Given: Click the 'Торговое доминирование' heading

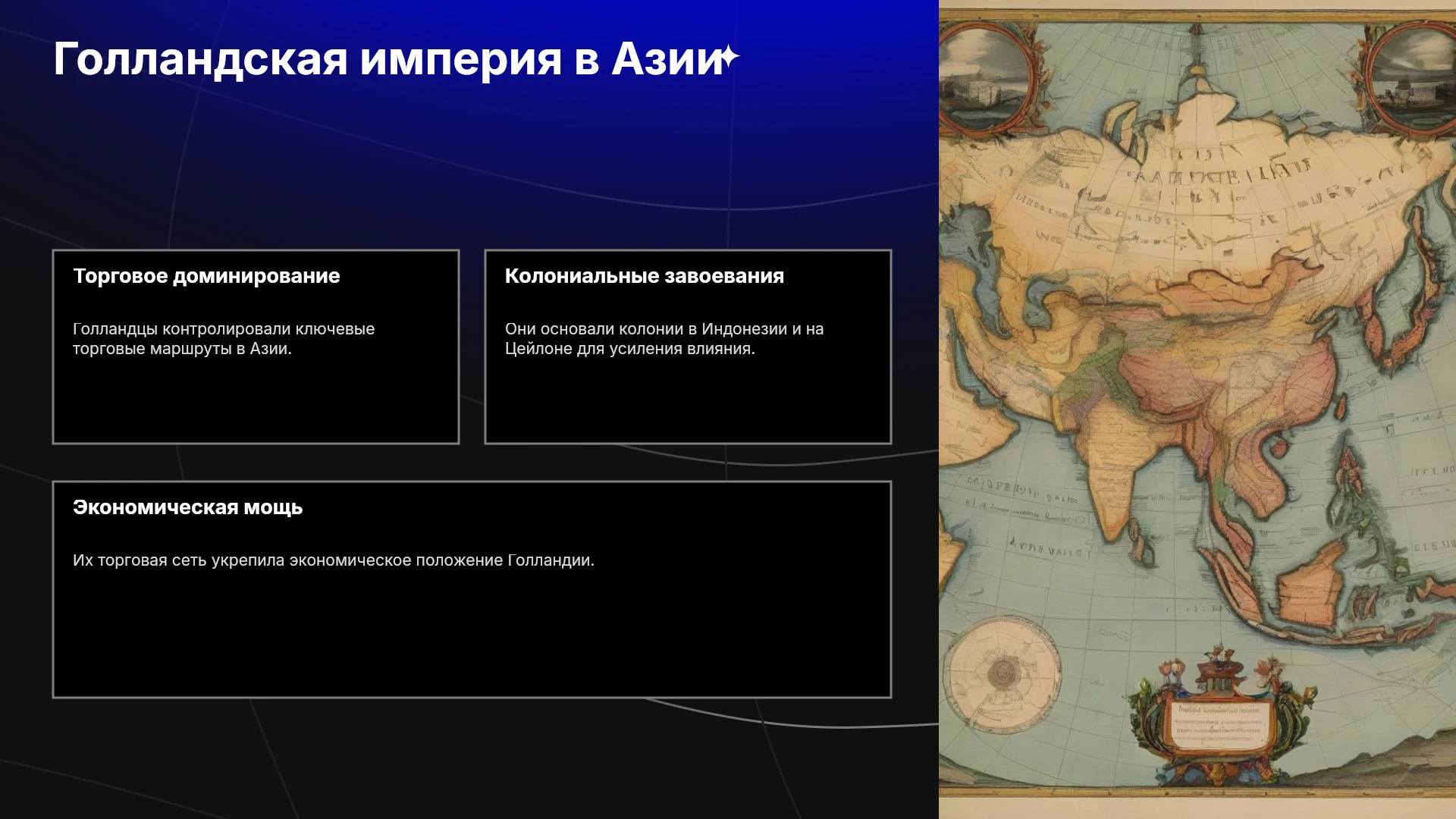Looking at the screenshot, I should click(206, 276).
